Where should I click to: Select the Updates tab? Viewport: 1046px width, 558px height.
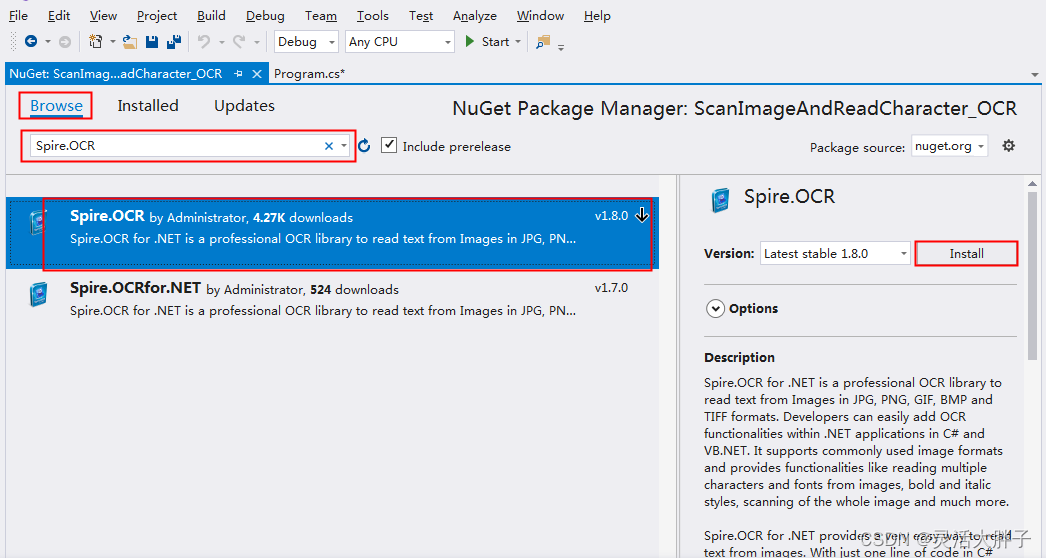pyautogui.click(x=244, y=105)
